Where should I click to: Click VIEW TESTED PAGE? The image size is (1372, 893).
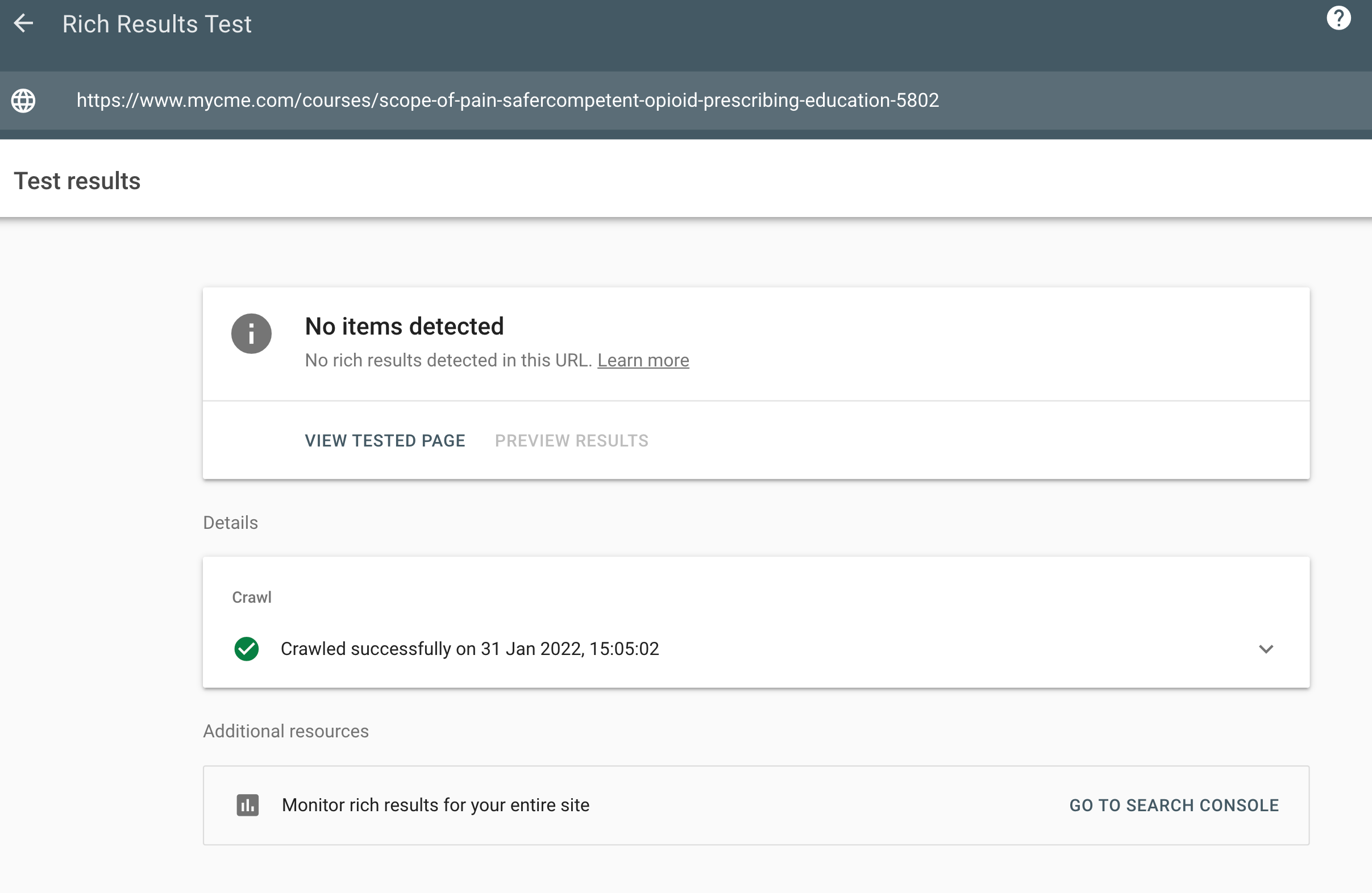385,440
